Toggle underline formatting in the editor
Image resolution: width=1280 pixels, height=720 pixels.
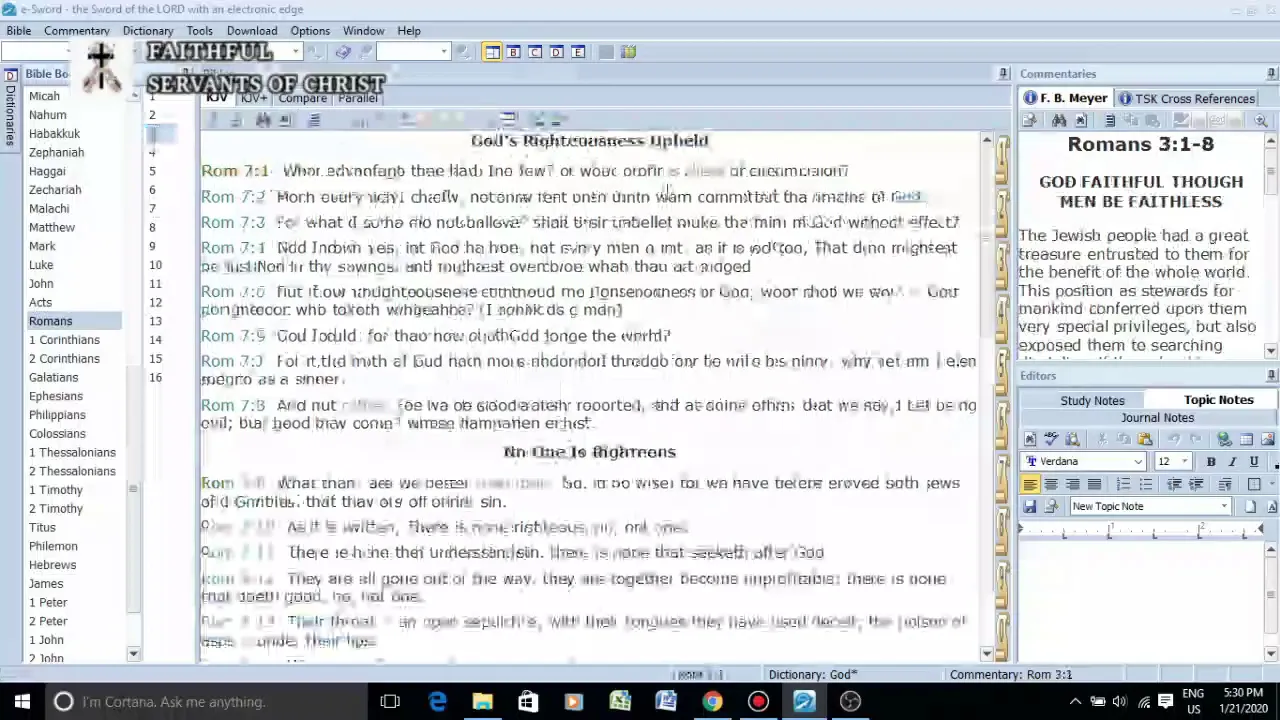pyautogui.click(x=1254, y=461)
